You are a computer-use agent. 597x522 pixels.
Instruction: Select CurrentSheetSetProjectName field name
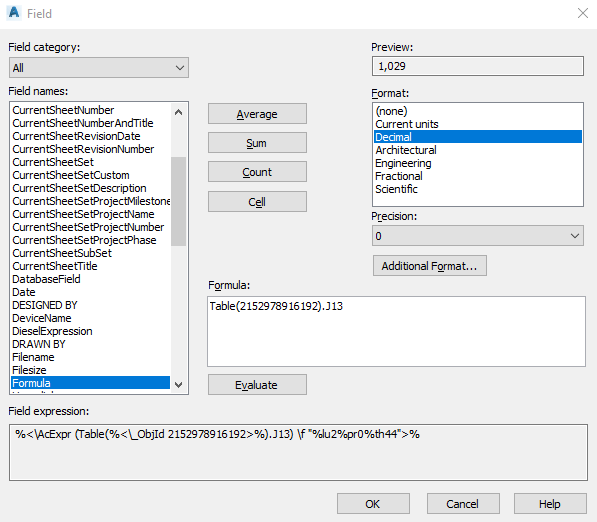tap(91, 214)
